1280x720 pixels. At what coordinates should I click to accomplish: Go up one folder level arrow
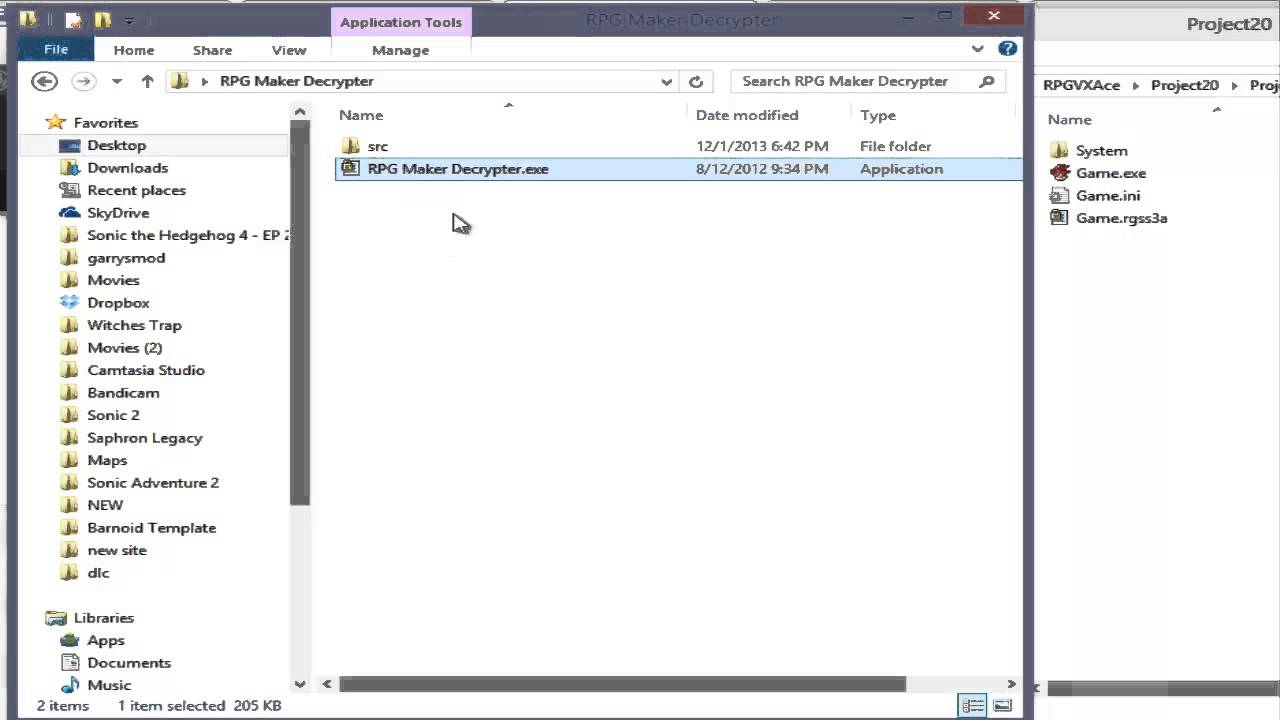point(147,81)
